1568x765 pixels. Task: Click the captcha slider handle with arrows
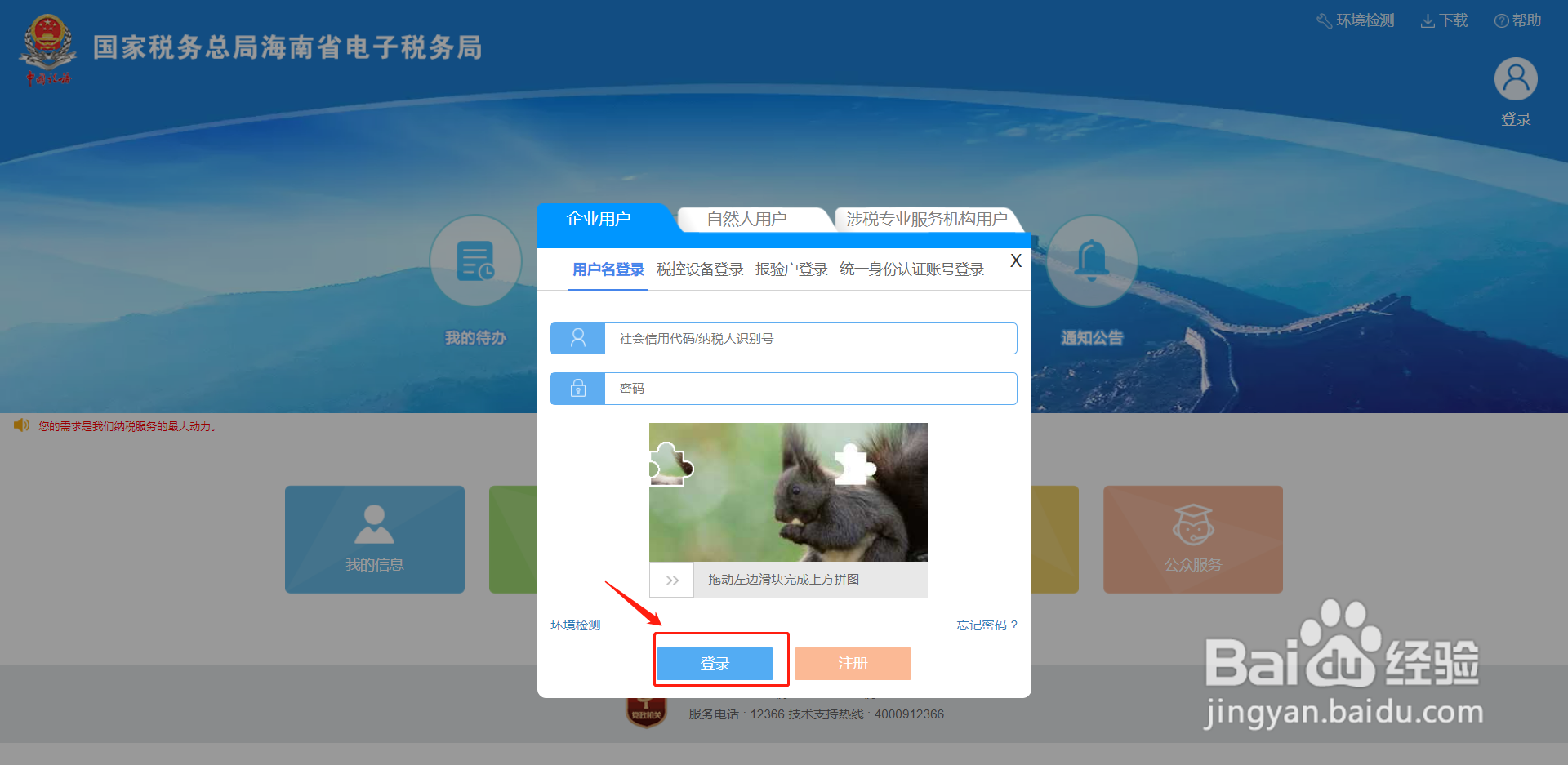click(671, 580)
